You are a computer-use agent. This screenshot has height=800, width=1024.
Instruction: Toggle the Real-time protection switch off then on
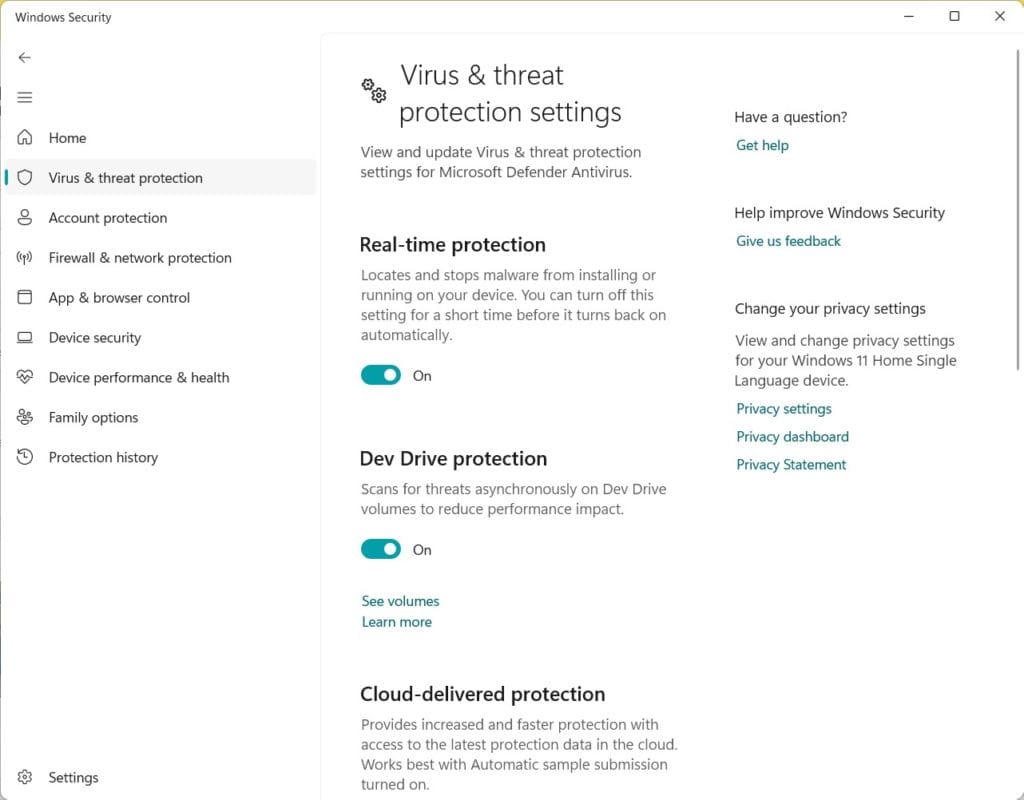tap(380, 375)
